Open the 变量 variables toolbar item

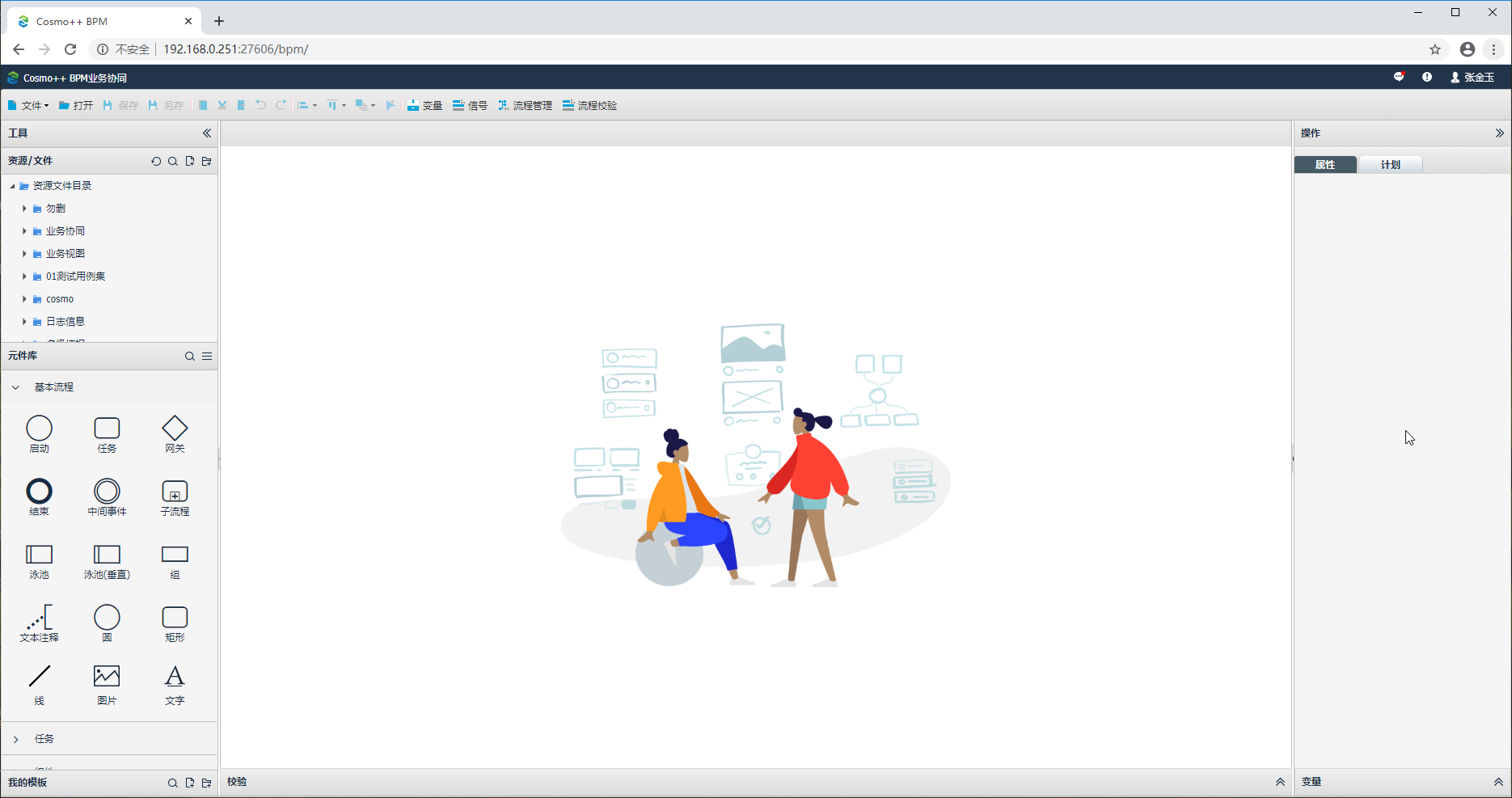[424, 105]
